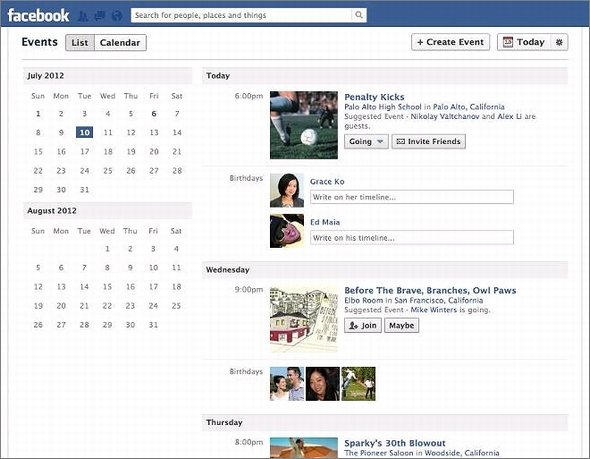
Task: Open Woodside, California location link
Action: [x=462, y=453]
